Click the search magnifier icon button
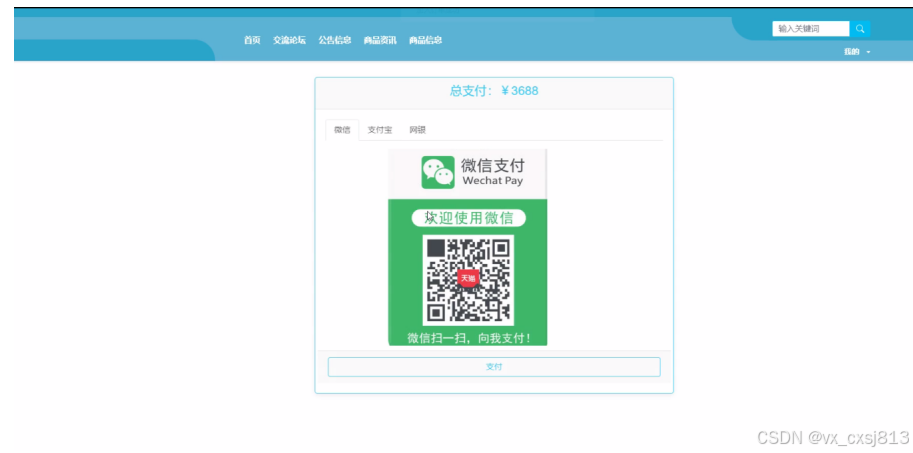 tap(860, 29)
